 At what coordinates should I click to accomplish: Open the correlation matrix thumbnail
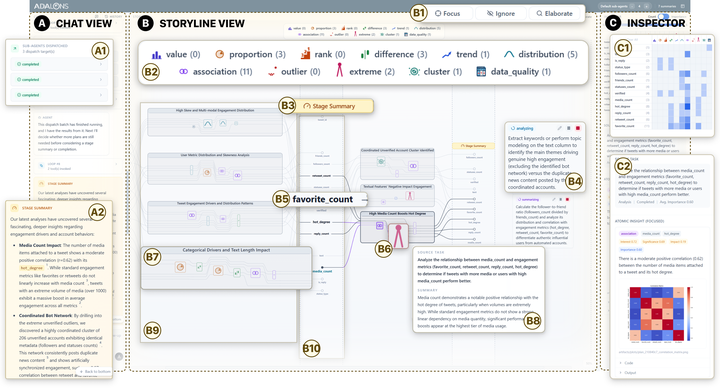point(662,314)
